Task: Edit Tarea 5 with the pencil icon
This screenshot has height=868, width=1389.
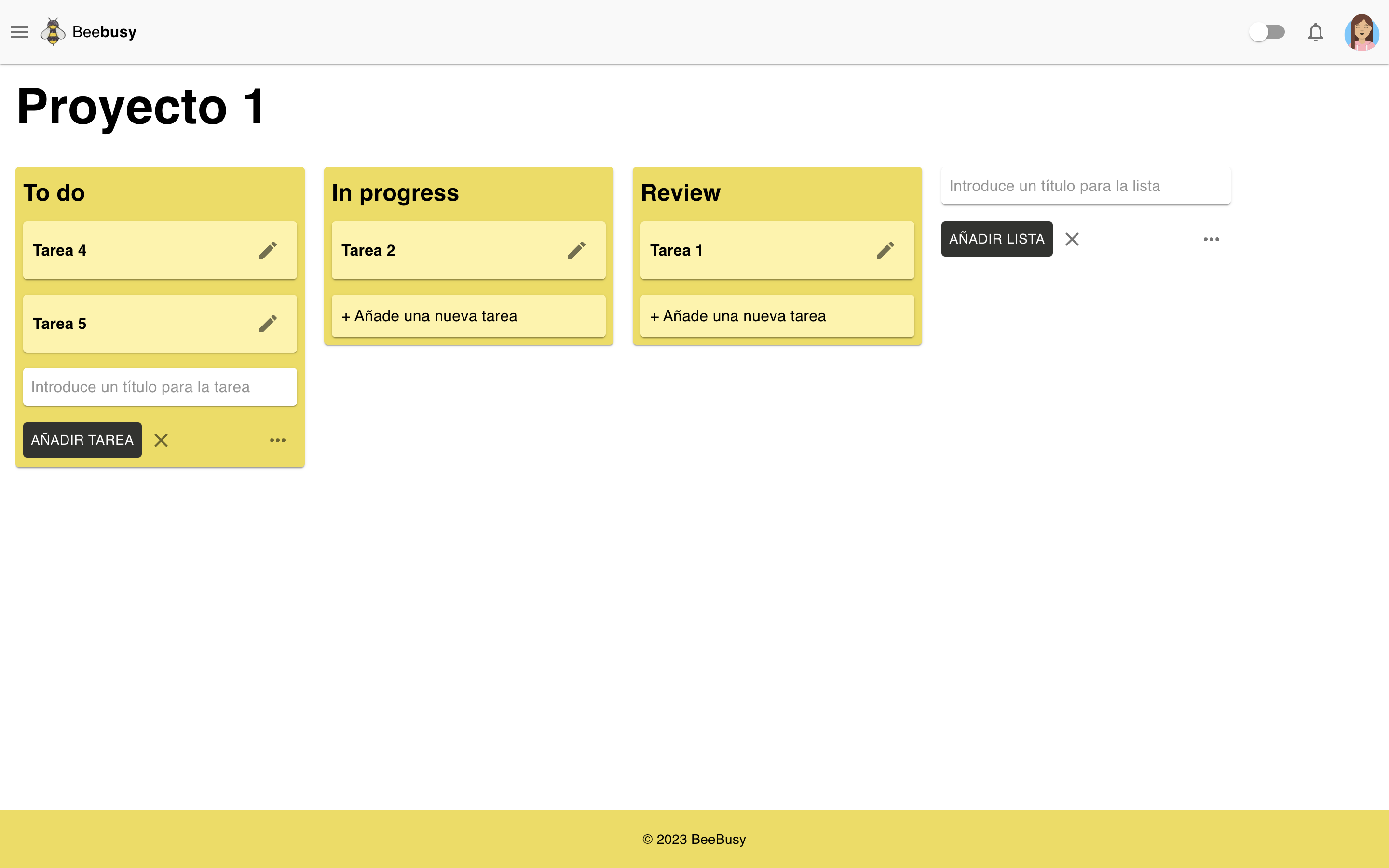Action: pyautogui.click(x=269, y=323)
